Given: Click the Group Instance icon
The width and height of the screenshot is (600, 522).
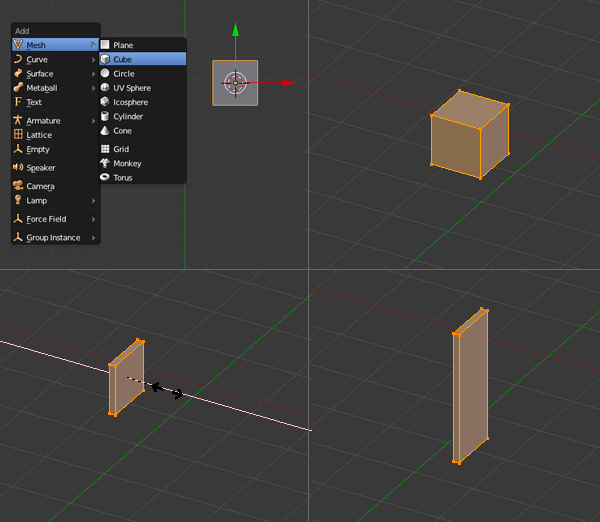Looking at the screenshot, I should tap(18, 237).
